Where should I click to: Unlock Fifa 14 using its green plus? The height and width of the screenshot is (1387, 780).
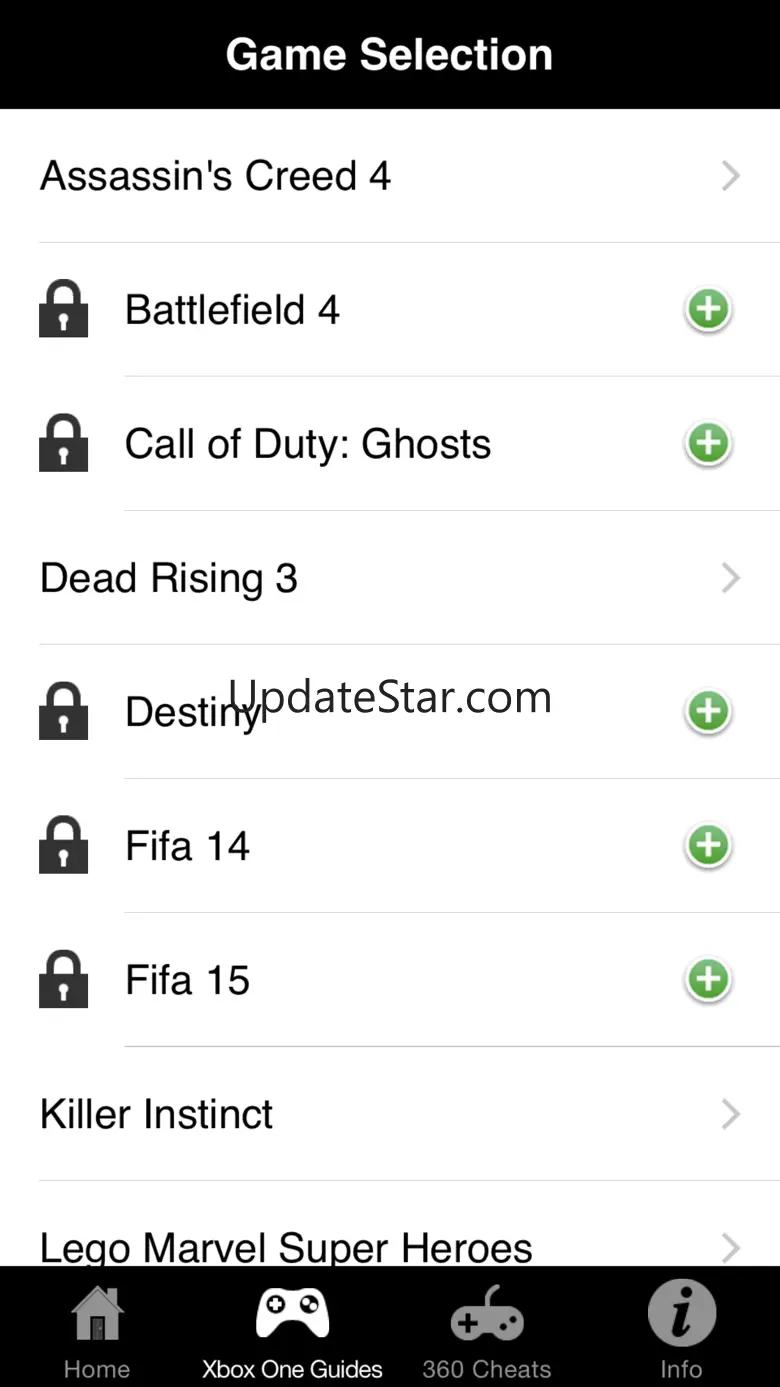tap(708, 845)
